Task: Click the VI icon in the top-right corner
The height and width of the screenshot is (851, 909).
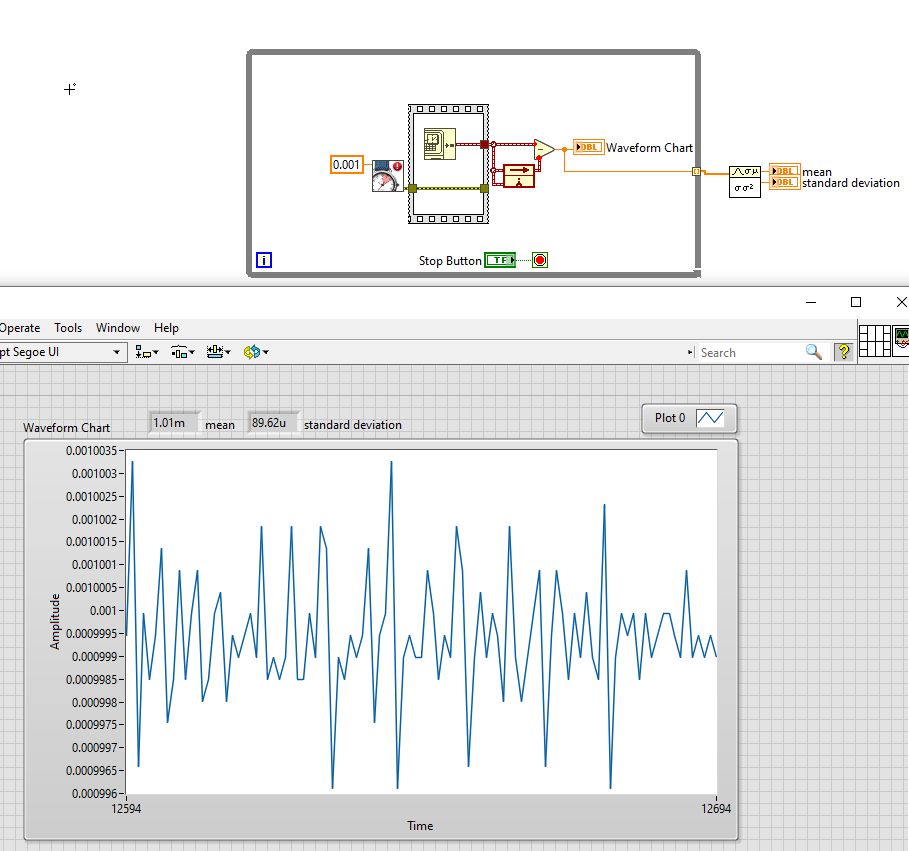Action: [x=901, y=340]
